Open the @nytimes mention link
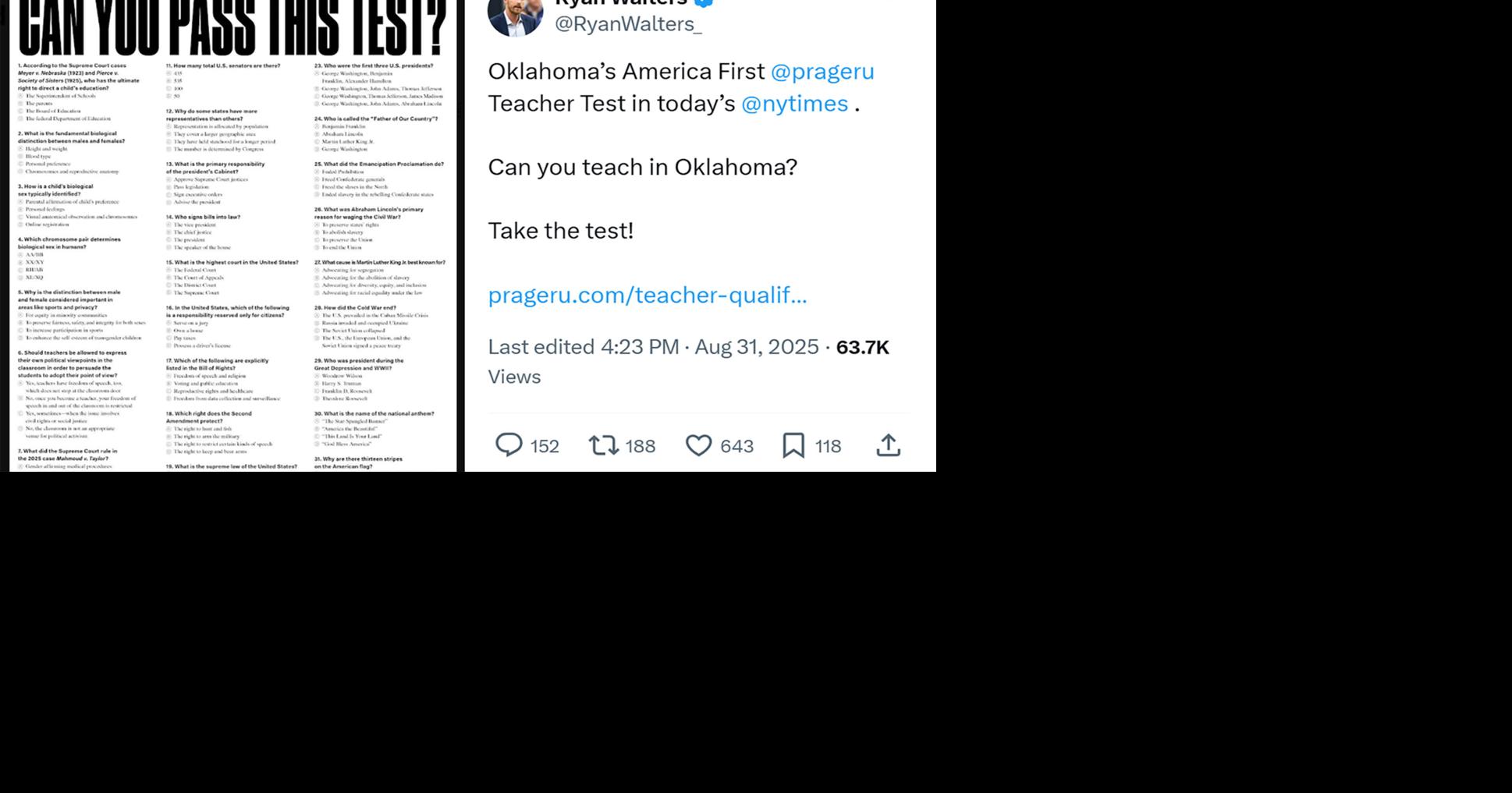The image size is (1512, 793). click(x=794, y=103)
